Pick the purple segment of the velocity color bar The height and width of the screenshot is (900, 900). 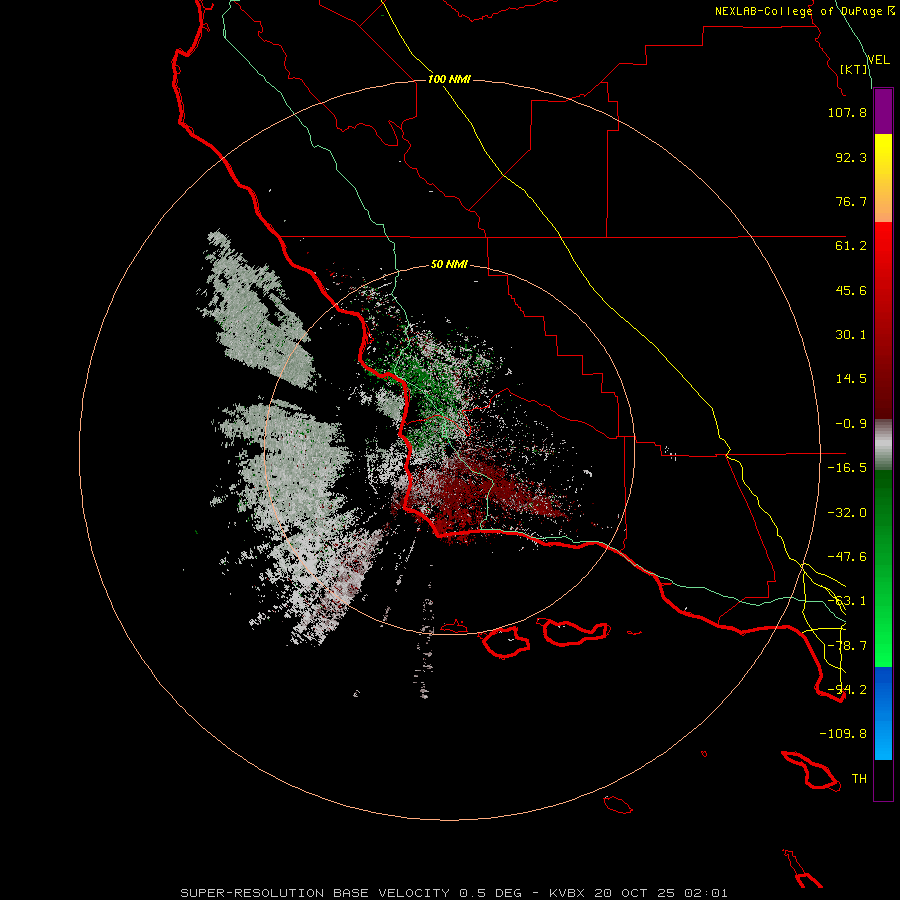point(883,111)
